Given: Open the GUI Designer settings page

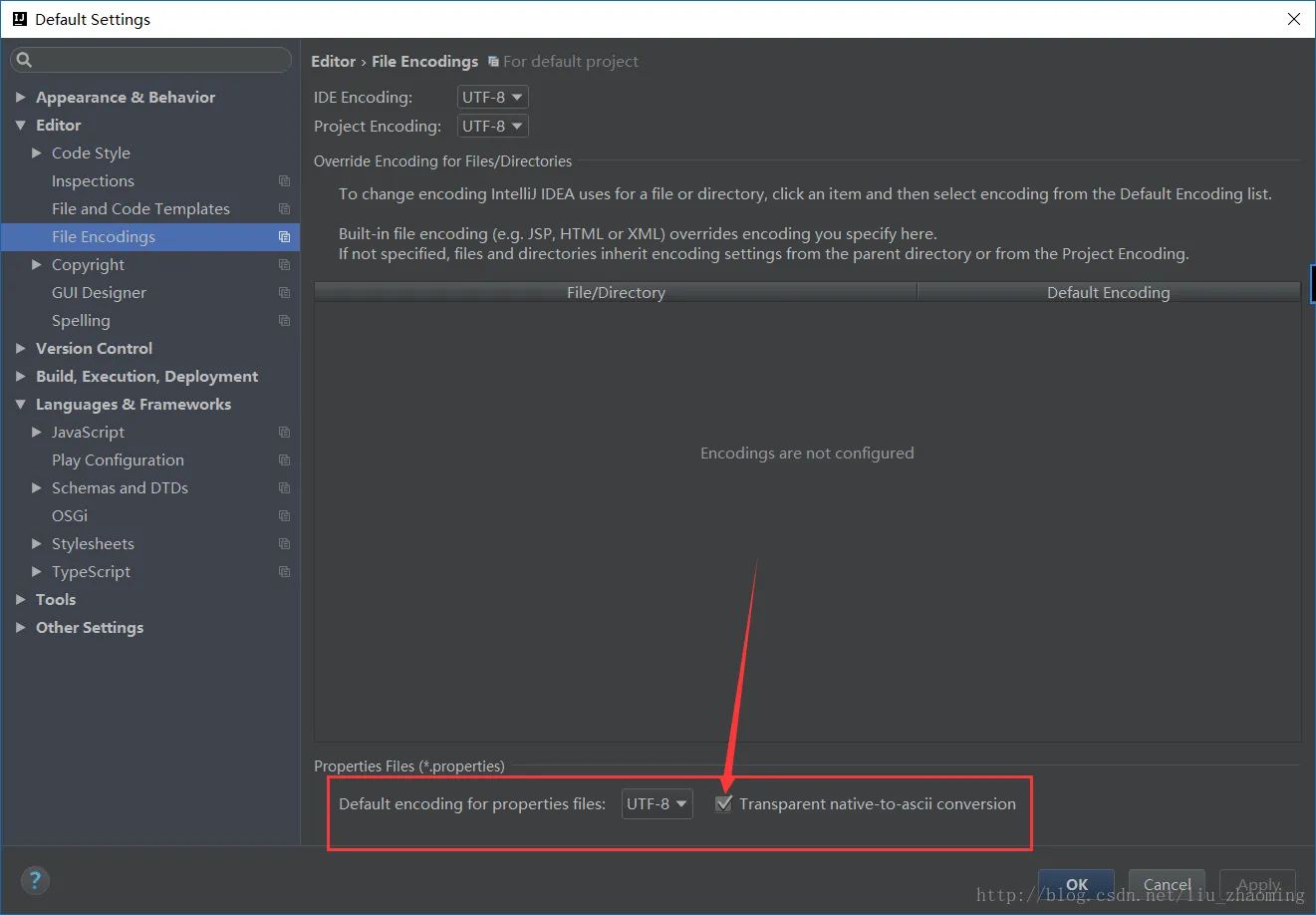Looking at the screenshot, I should (x=99, y=293).
